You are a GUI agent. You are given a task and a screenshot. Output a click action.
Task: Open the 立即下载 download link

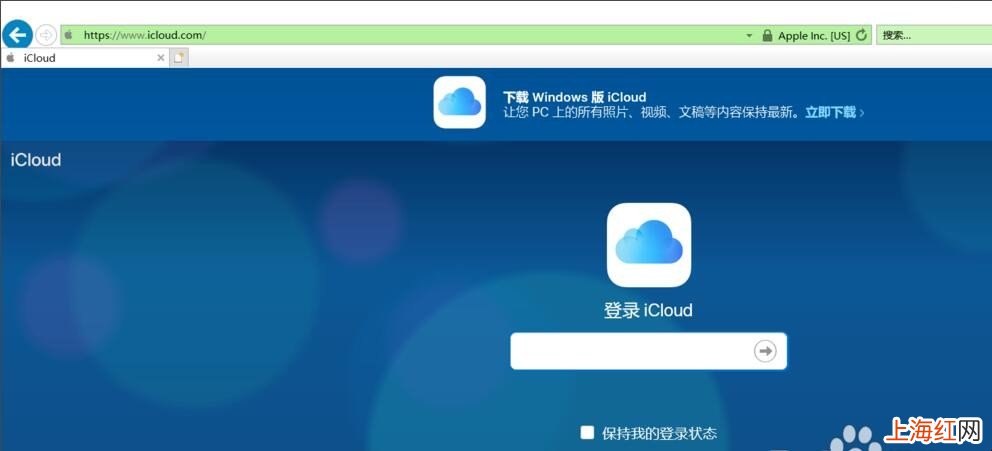coord(834,113)
